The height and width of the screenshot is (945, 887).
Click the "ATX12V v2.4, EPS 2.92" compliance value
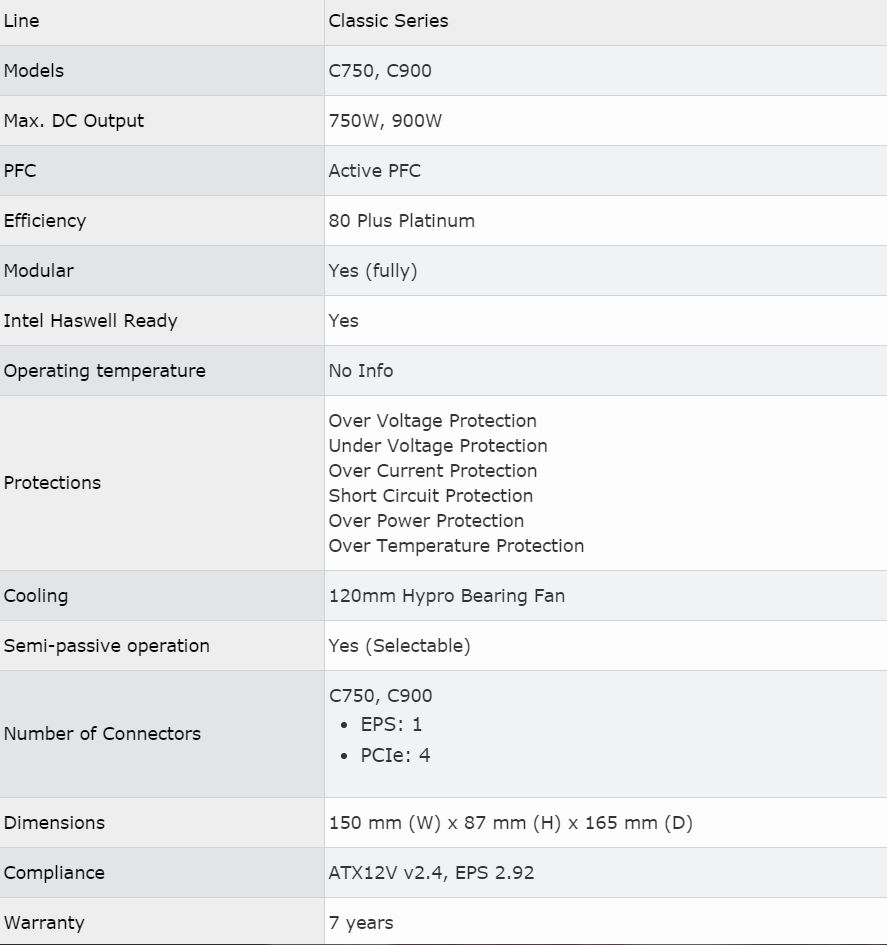point(432,873)
